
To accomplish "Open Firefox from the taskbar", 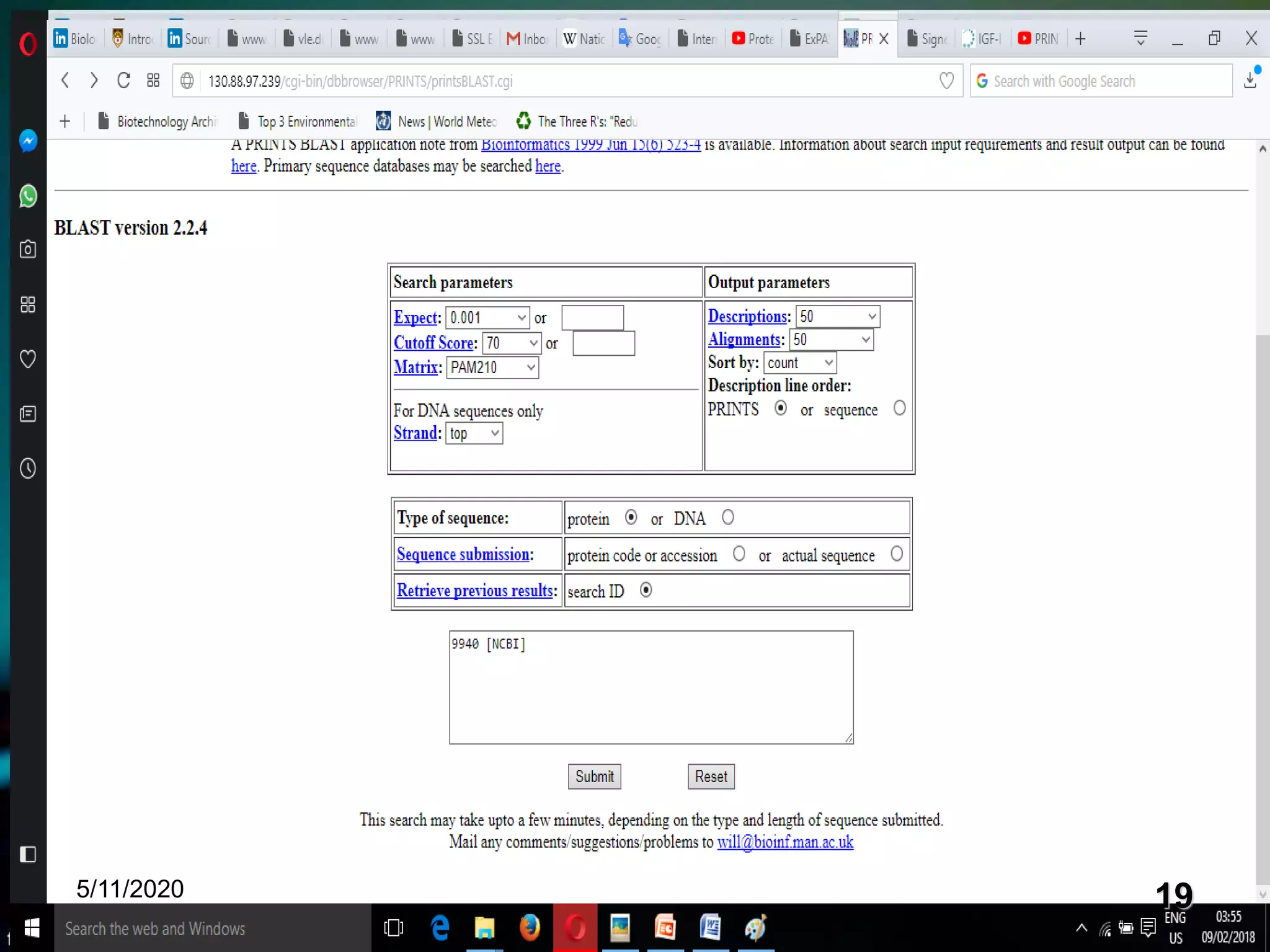I will [530, 928].
